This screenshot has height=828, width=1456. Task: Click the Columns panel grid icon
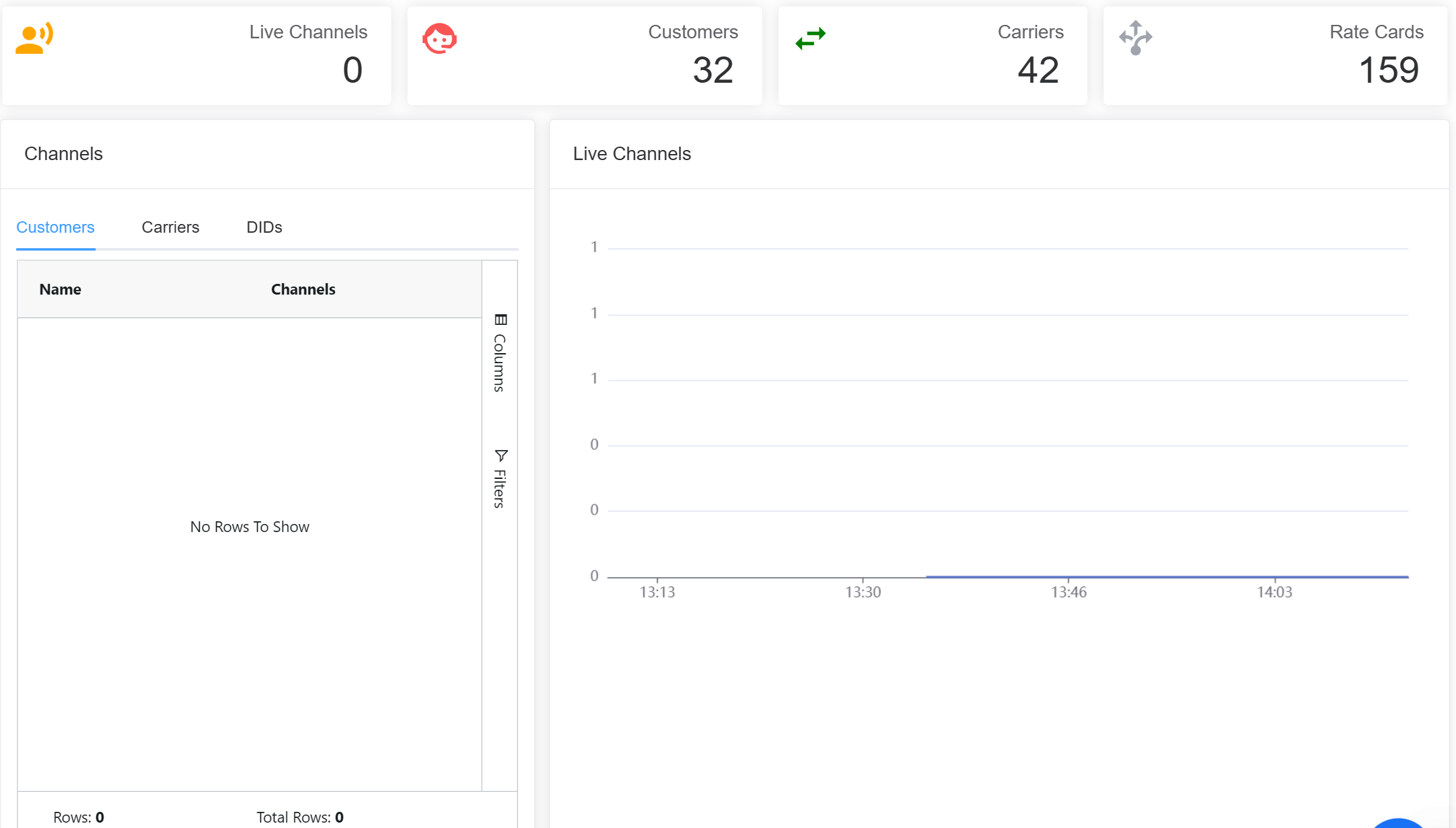click(501, 319)
